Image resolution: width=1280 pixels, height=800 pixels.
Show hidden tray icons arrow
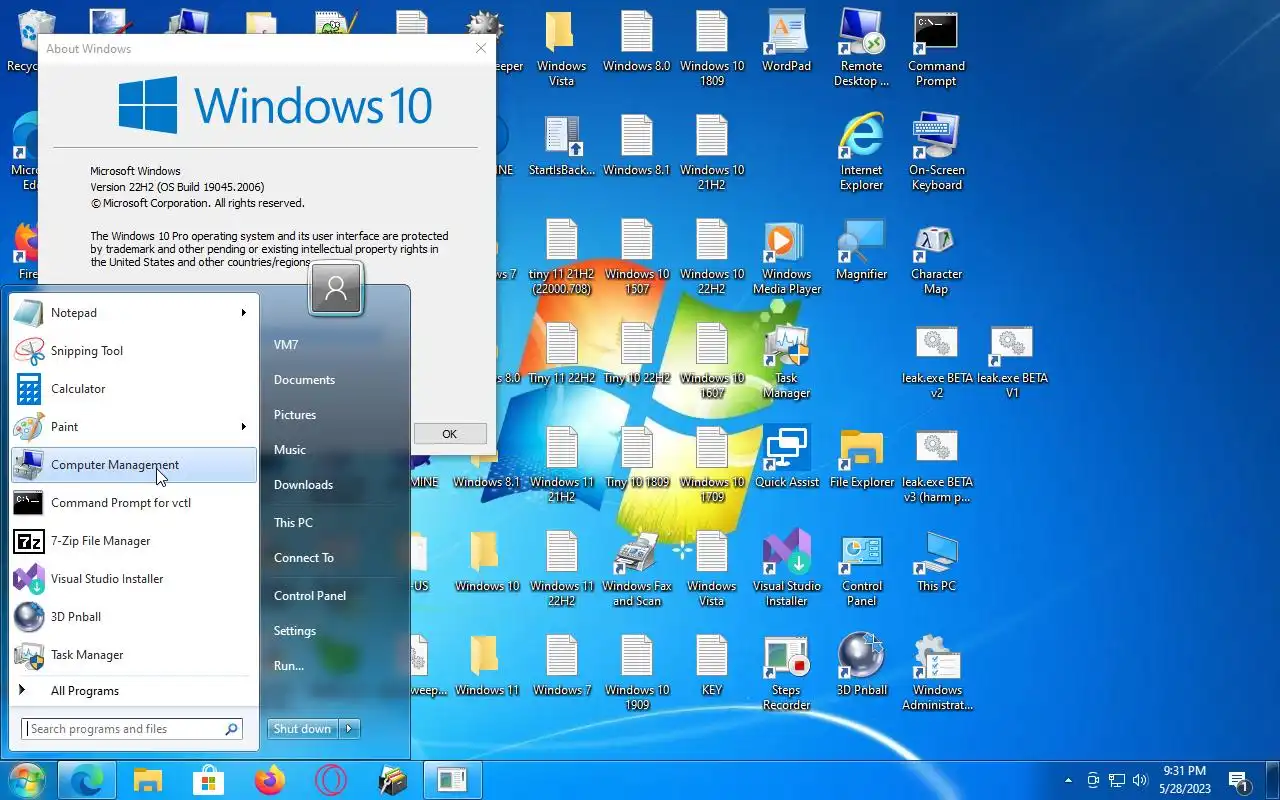(x=1068, y=780)
